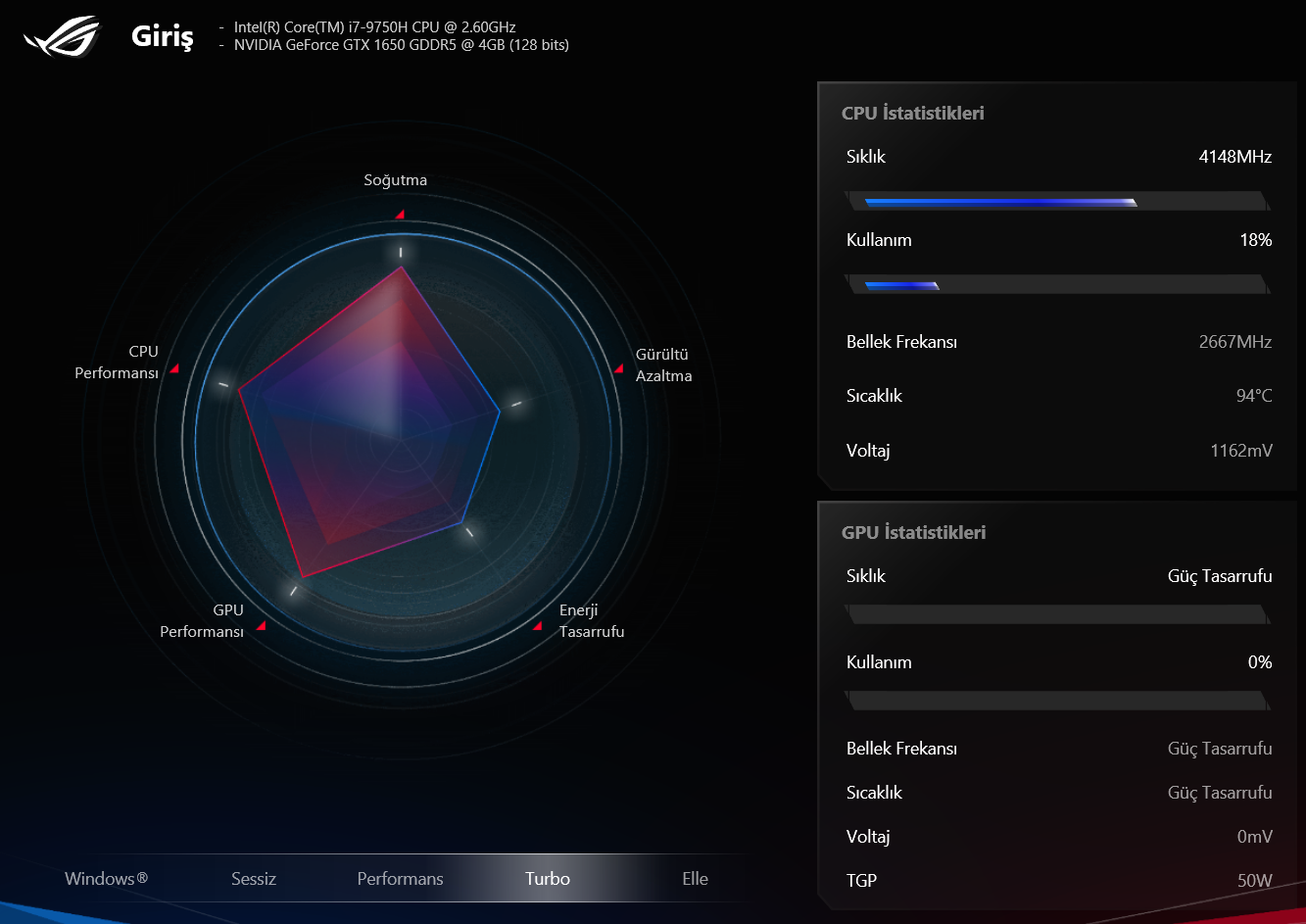1306x924 pixels.
Task: Click the 0mV GPU voltage value
Action: (x=1254, y=837)
